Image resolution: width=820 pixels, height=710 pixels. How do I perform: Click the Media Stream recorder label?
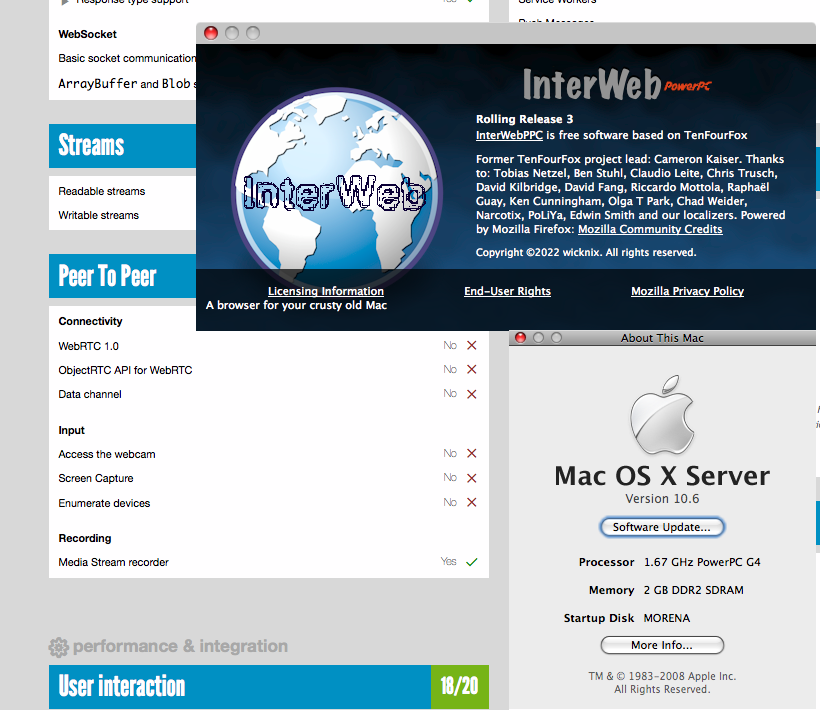click(x=113, y=562)
